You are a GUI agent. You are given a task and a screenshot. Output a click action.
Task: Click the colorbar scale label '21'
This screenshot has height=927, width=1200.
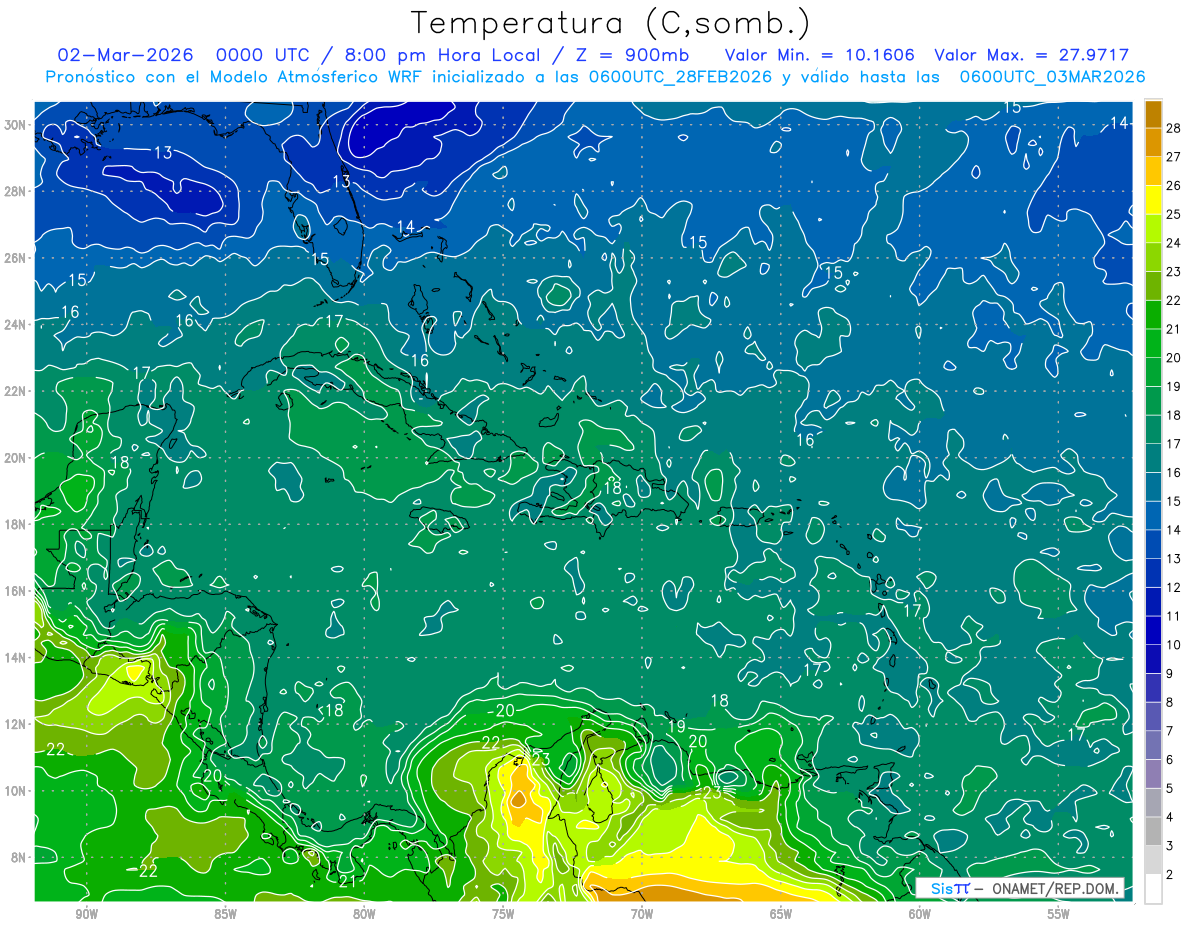(1174, 329)
